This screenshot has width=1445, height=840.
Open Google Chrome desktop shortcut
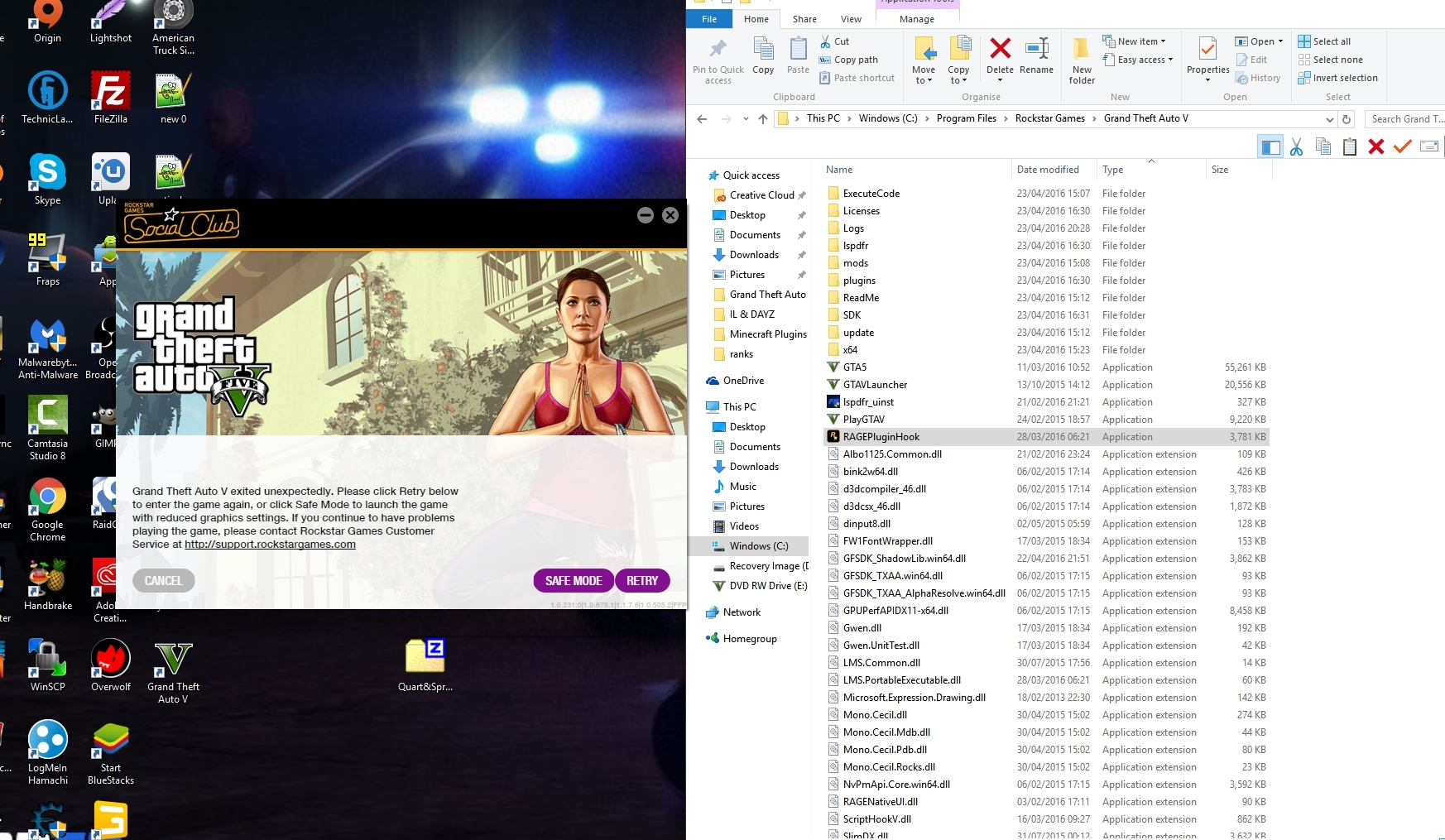(x=48, y=510)
